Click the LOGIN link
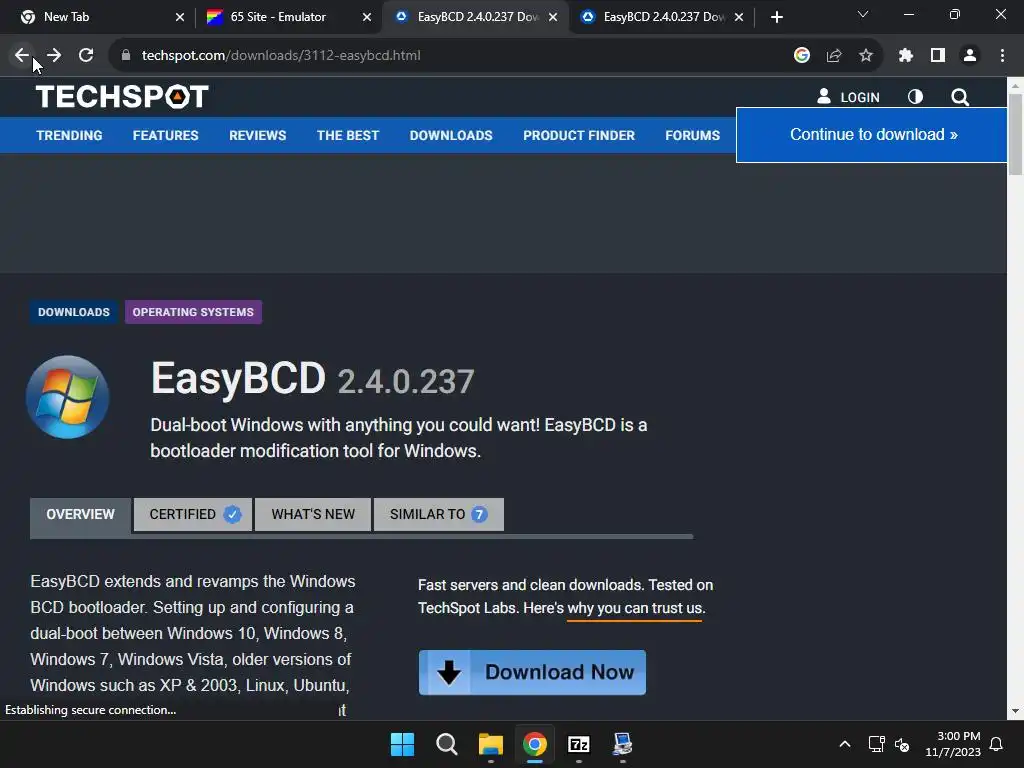Image resolution: width=1024 pixels, height=768 pixels. [848, 97]
